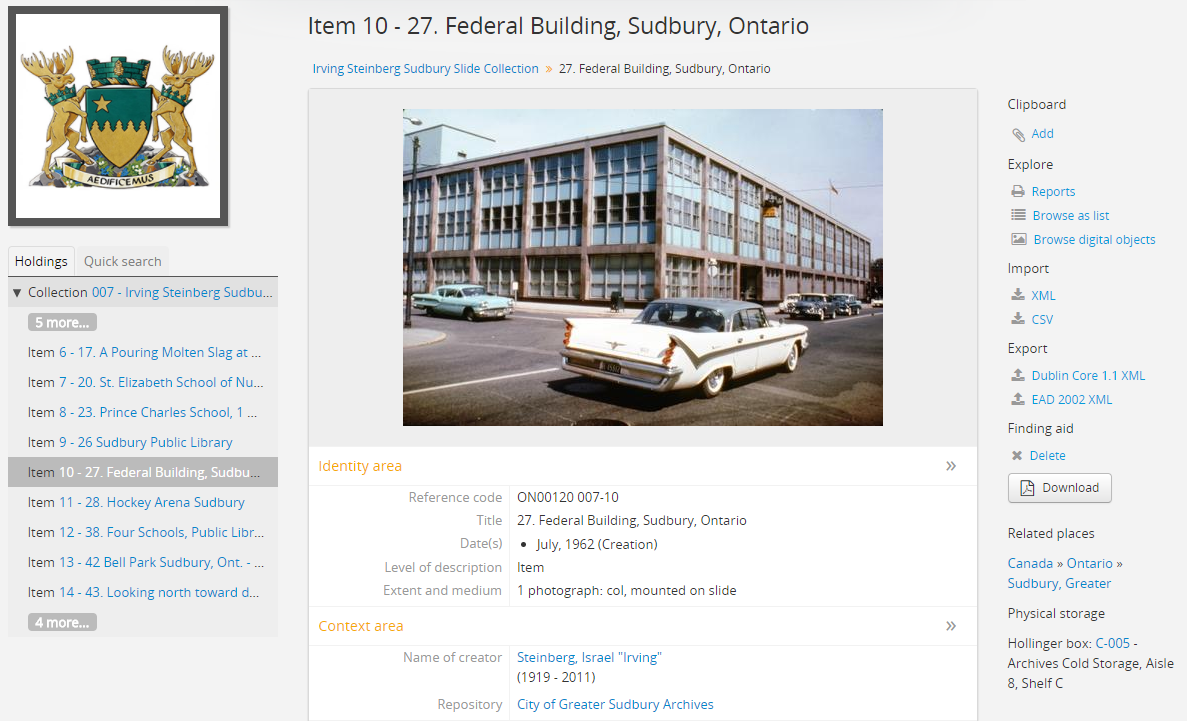The height and width of the screenshot is (721, 1187).
Task: Open the Irving Steinberg Sudbury Slide Collection breadcrumb
Action: coord(425,69)
